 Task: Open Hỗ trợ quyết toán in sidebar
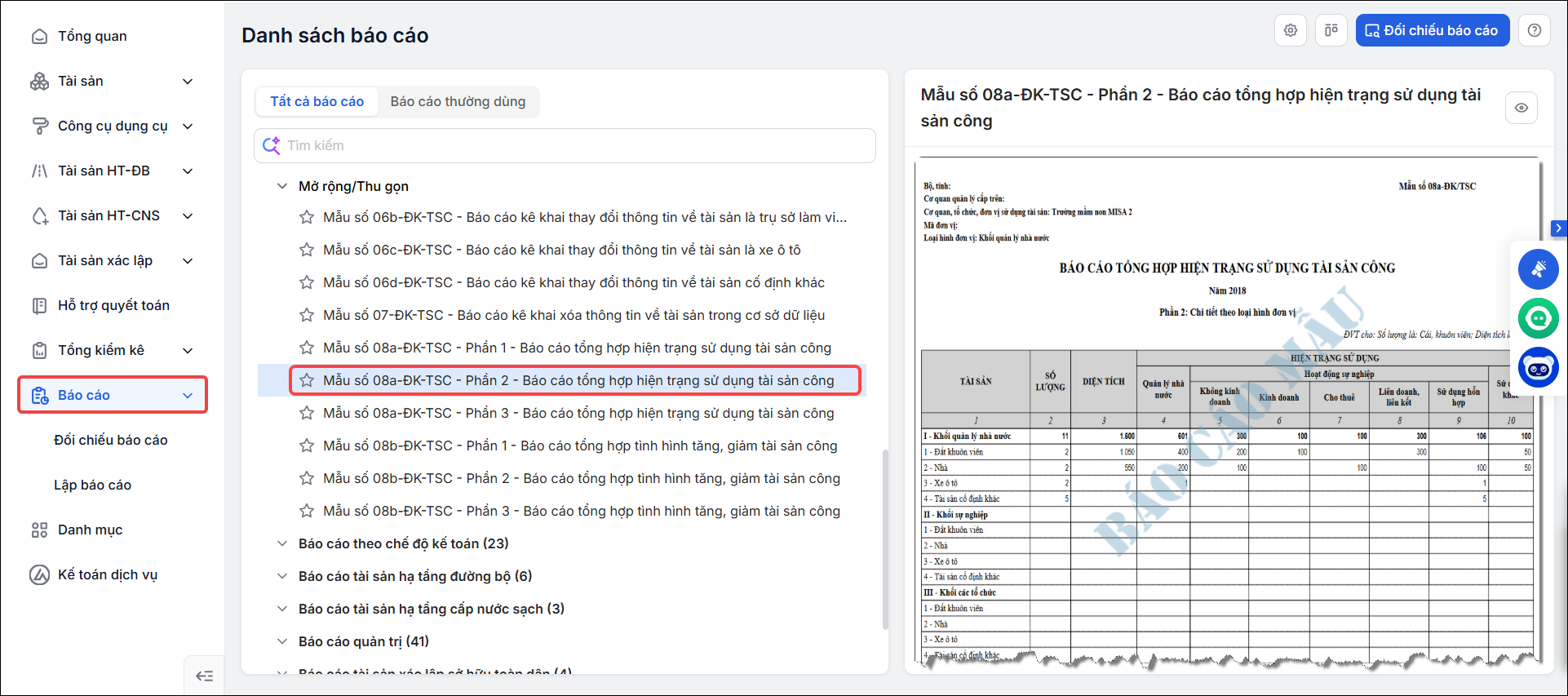113,305
